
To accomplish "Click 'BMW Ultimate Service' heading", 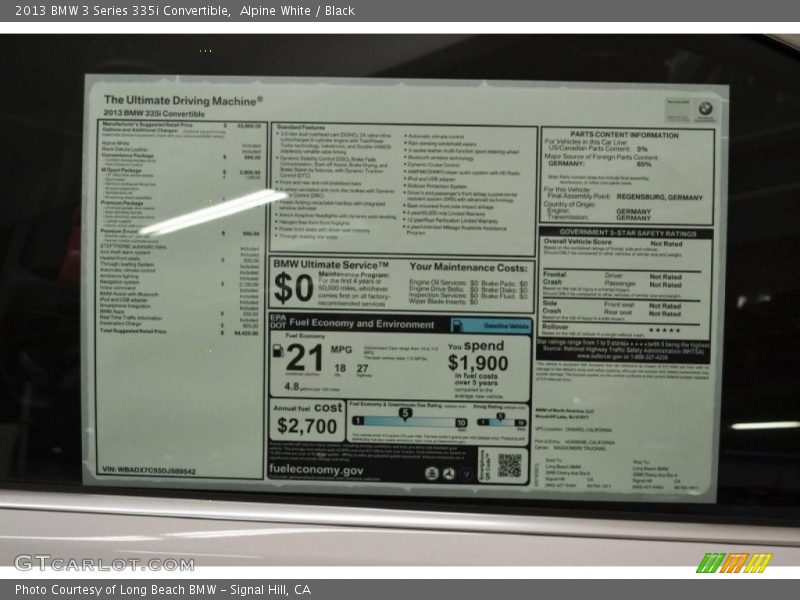I will pyautogui.click(x=331, y=264).
